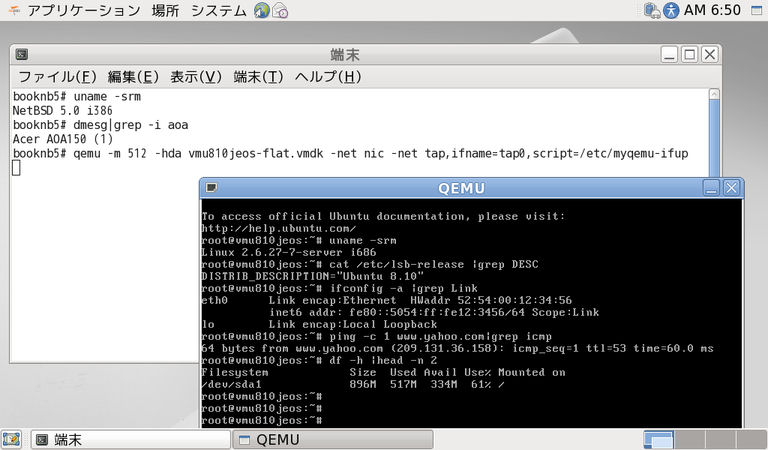Open the アプリケーション menu
768x450 pixels.
84,10
